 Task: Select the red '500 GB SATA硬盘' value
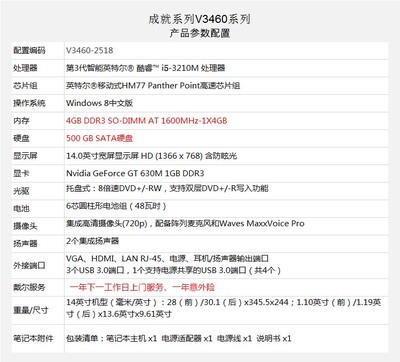coord(100,138)
